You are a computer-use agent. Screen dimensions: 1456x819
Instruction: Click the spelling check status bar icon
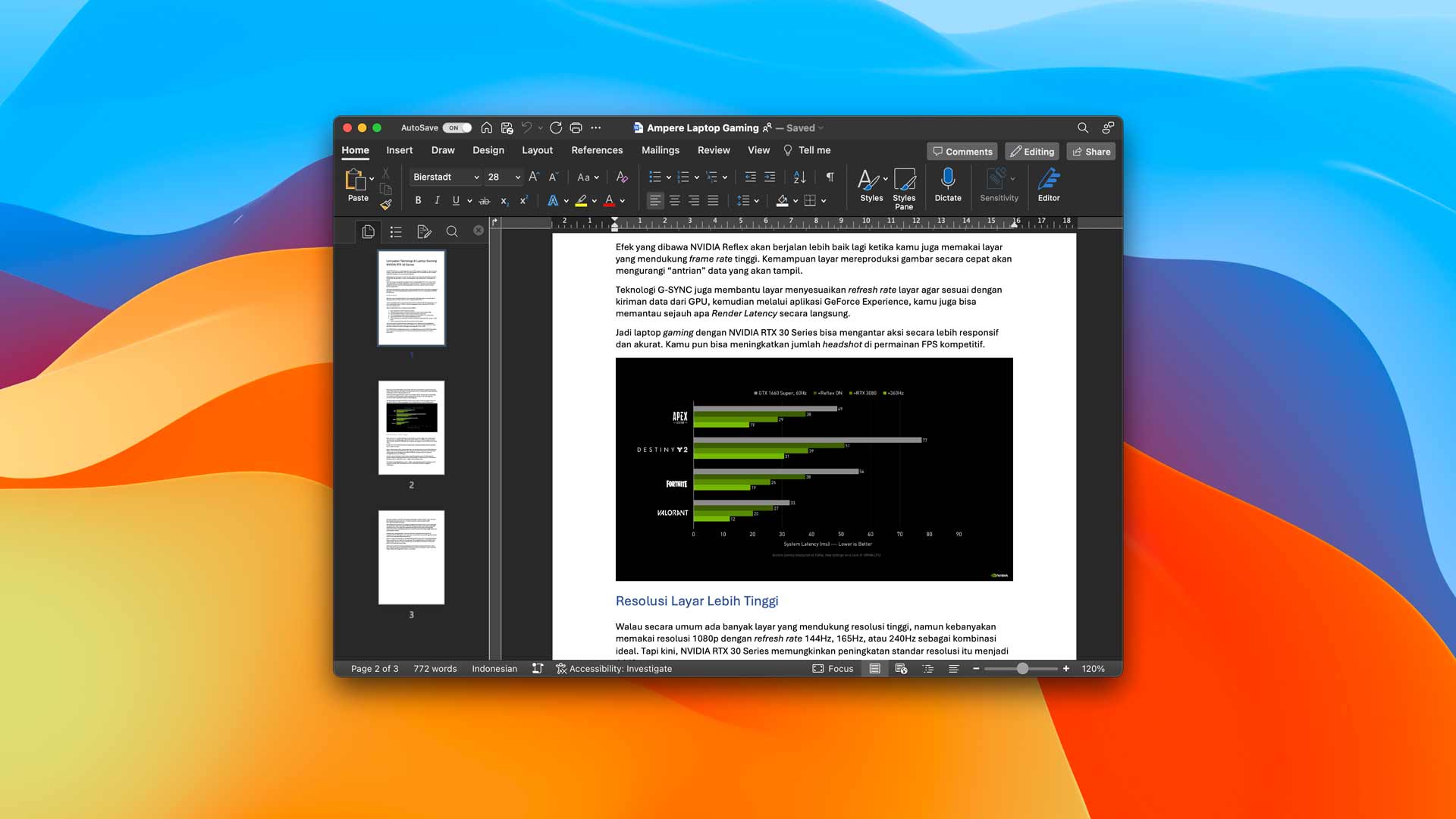point(537,668)
